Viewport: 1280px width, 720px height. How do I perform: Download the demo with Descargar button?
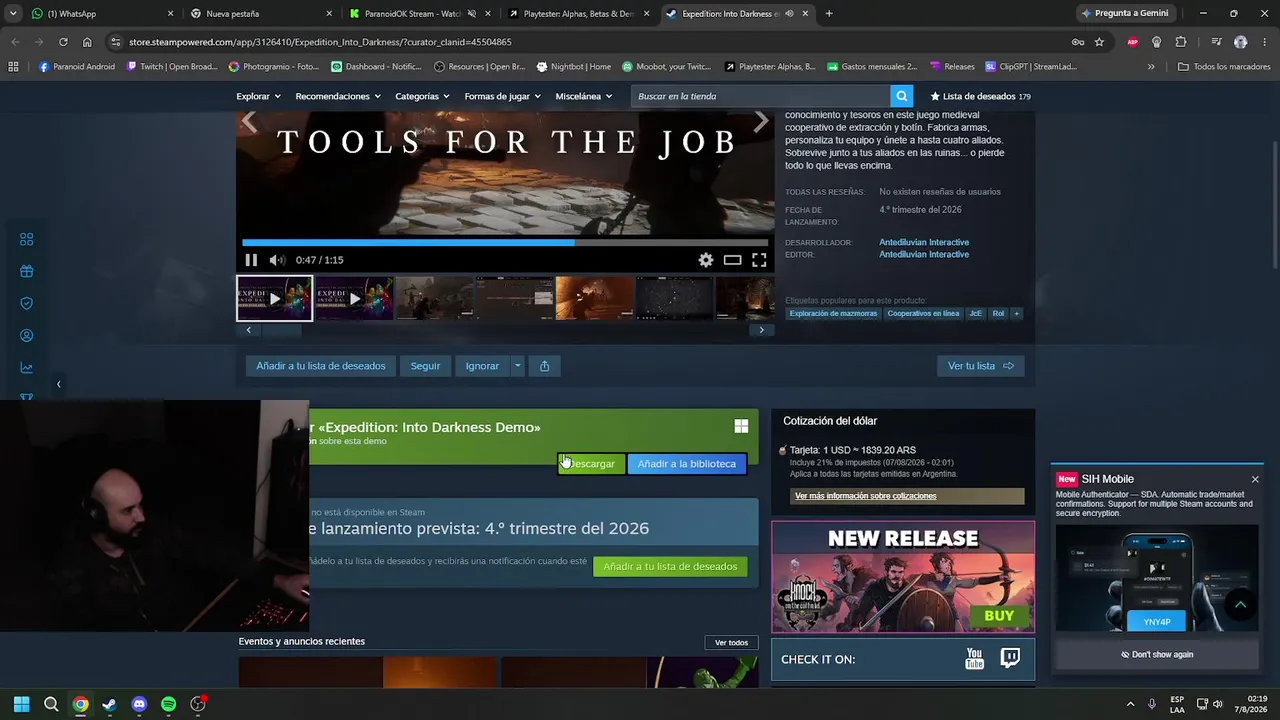tap(591, 464)
